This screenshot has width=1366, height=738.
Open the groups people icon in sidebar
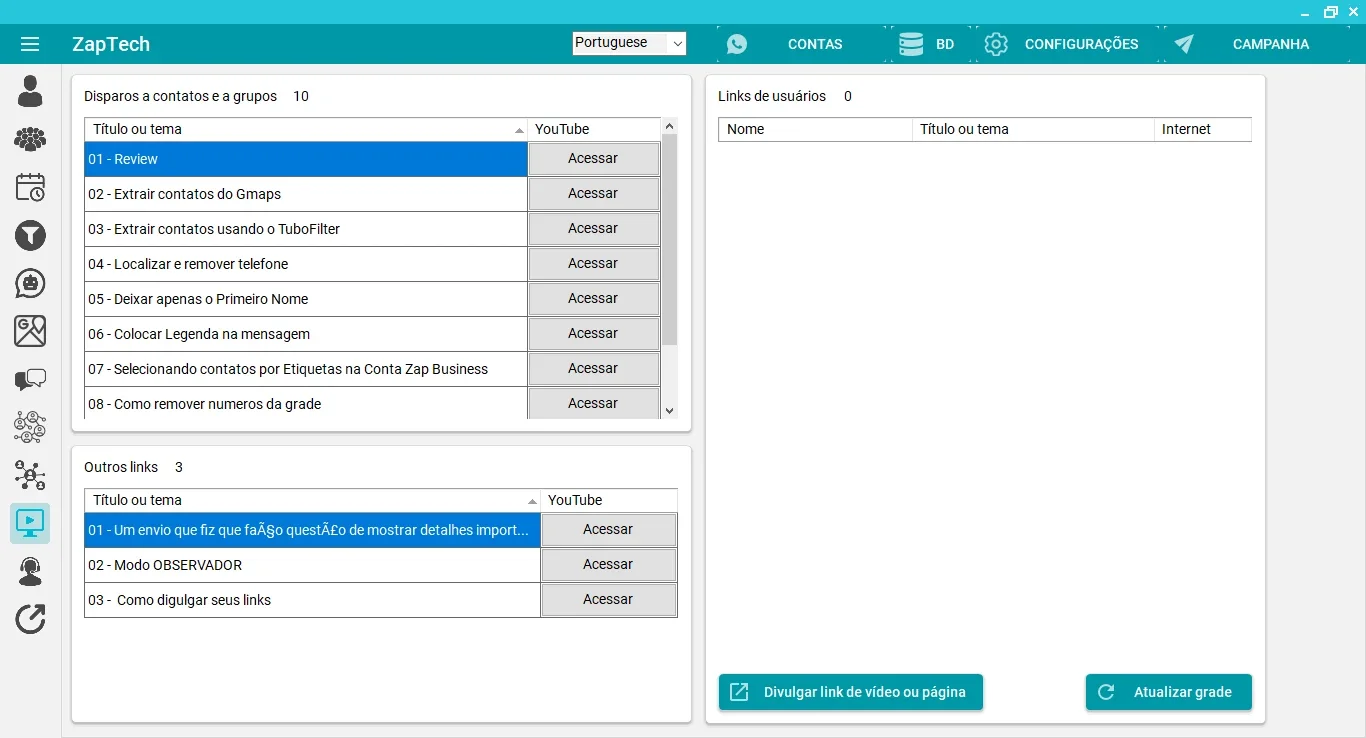tap(30, 139)
